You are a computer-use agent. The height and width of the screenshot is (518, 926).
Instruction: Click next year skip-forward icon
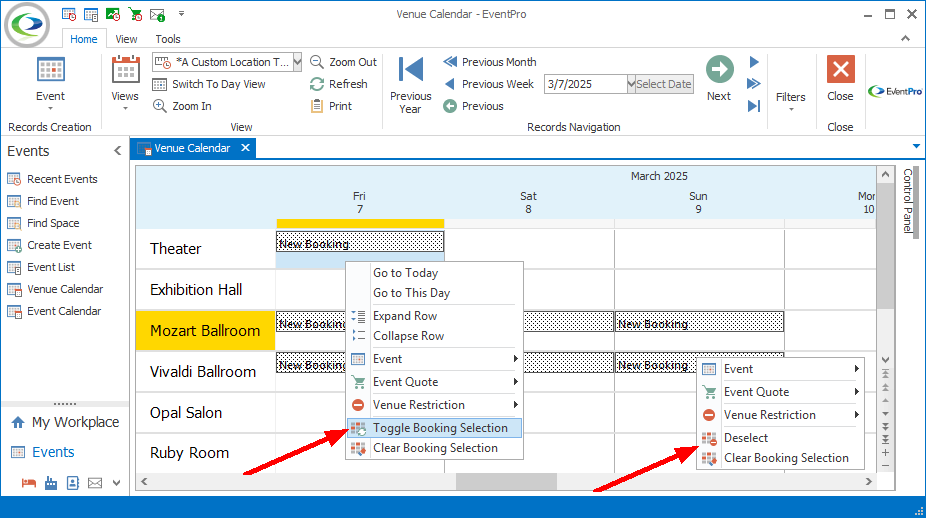click(754, 106)
